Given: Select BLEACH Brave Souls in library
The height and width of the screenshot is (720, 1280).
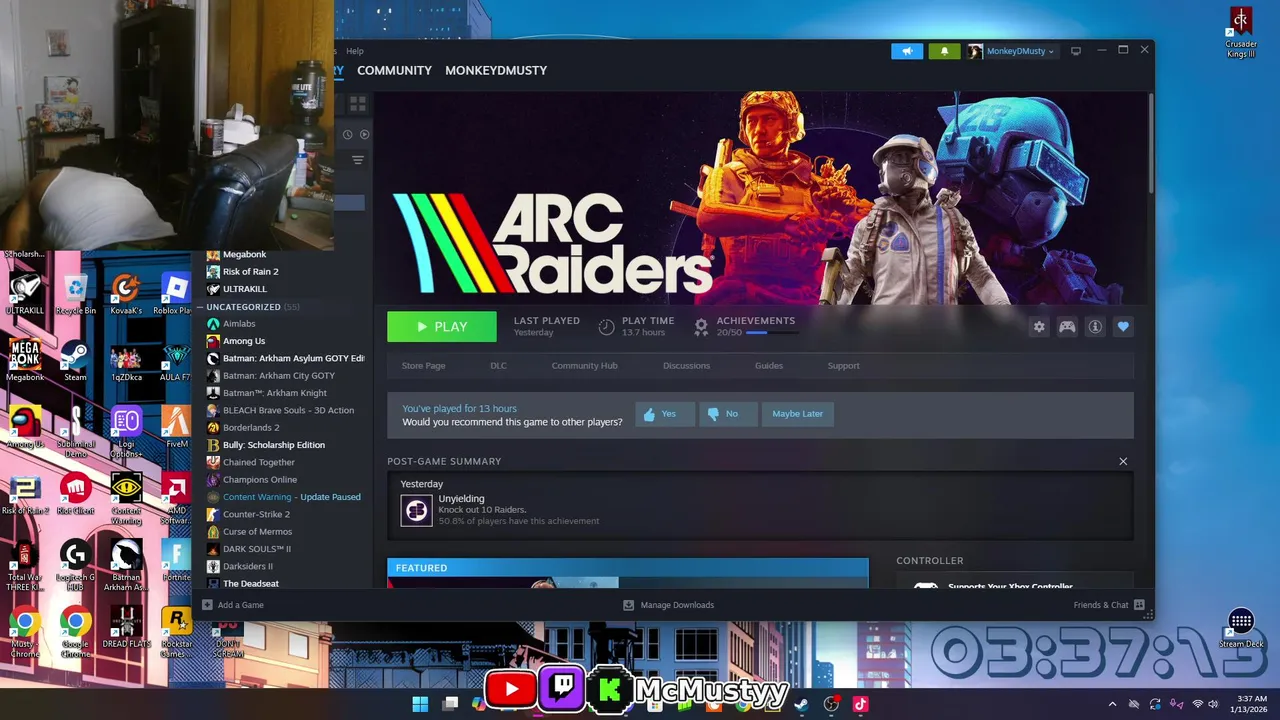Looking at the screenshot, I should (287, 410).
